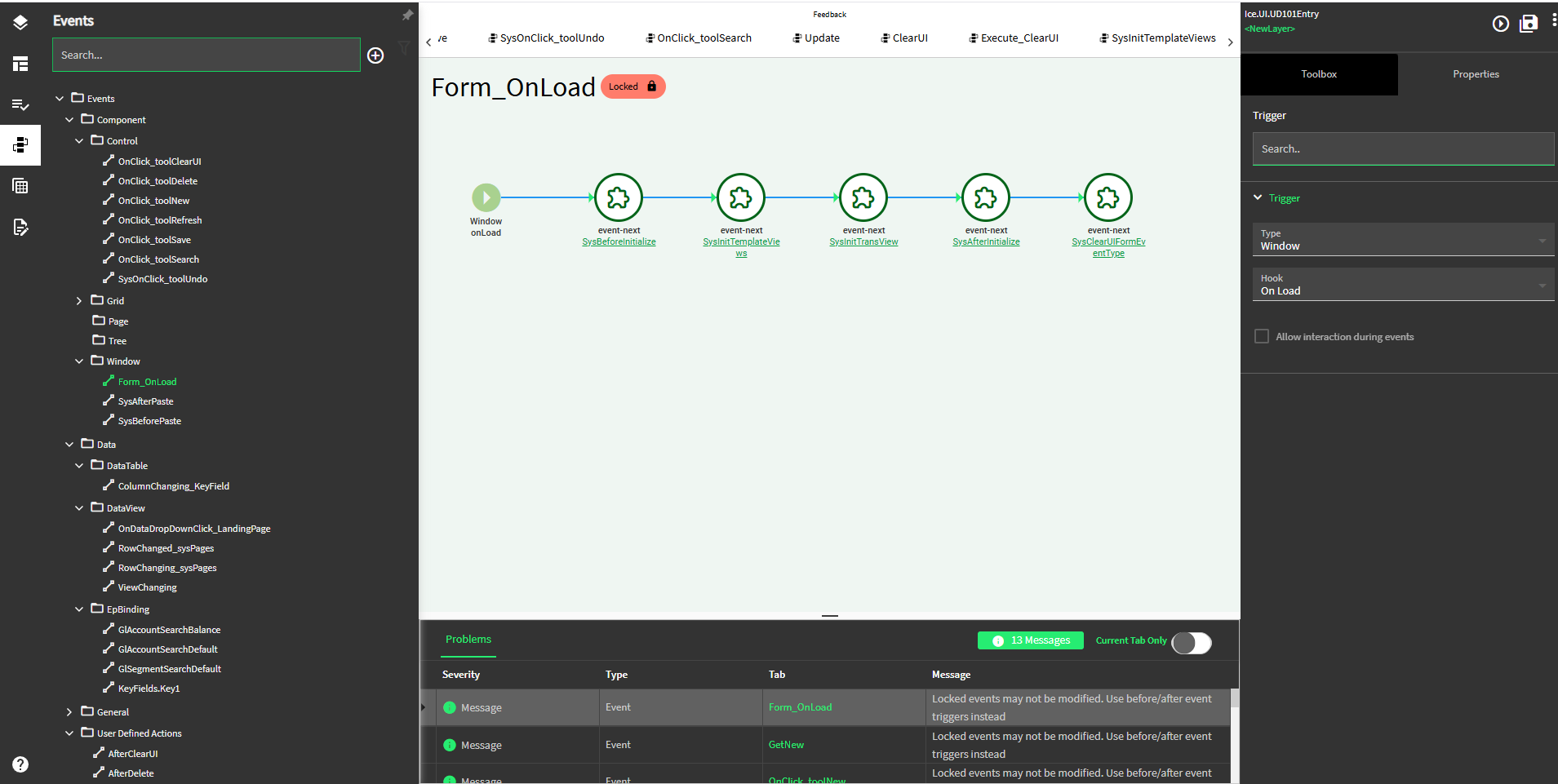The image size is (1558, 784).
Task: Focus the Trigger search field in Toolbox
Action: click(1404, 149)
